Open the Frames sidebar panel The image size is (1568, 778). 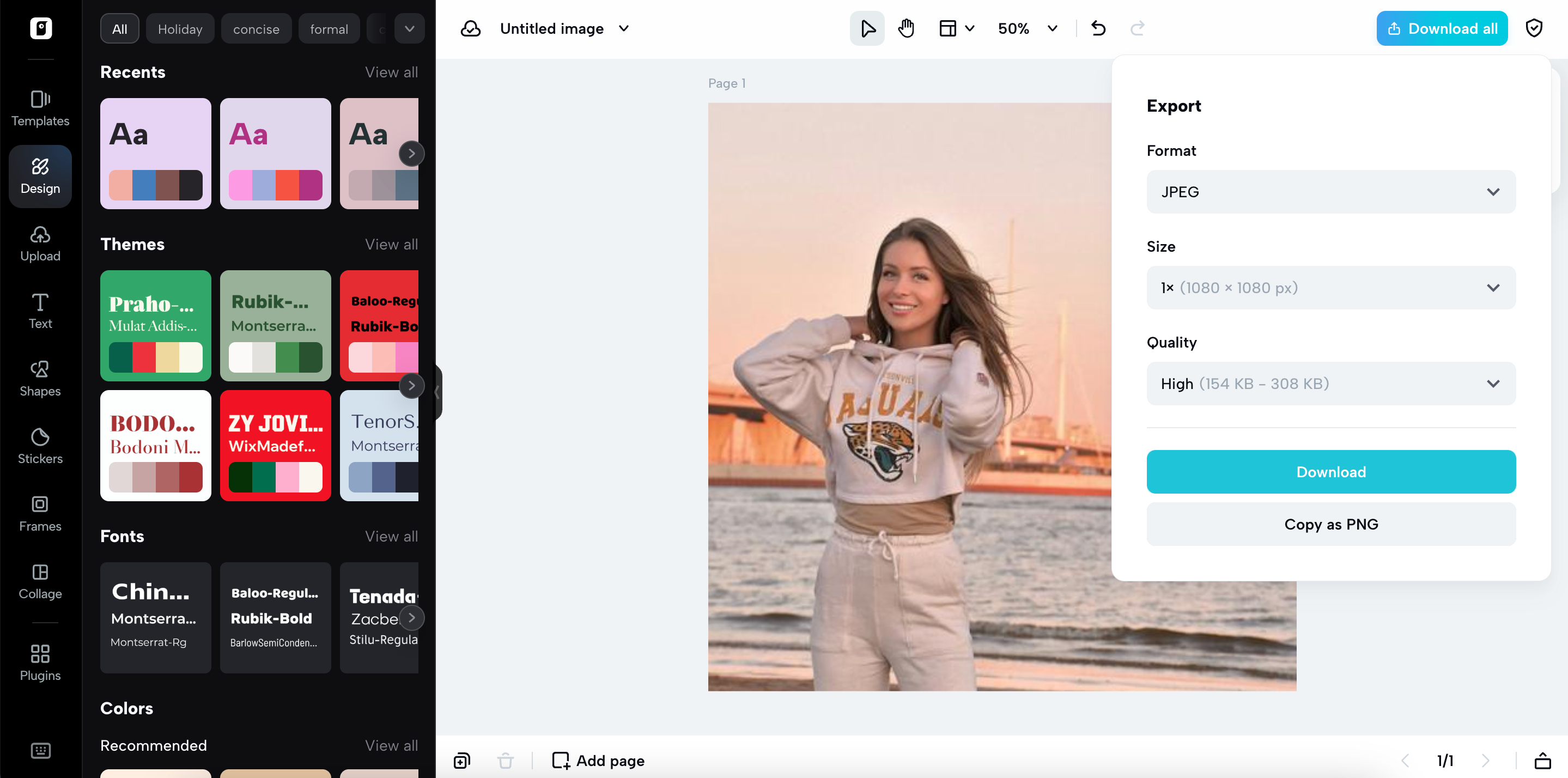[x=40, y=513]
